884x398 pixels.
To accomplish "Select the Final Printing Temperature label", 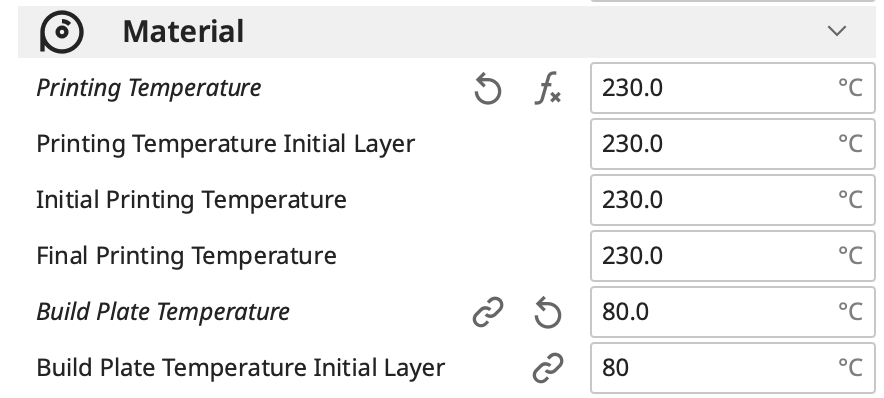I will click(186, 255).
